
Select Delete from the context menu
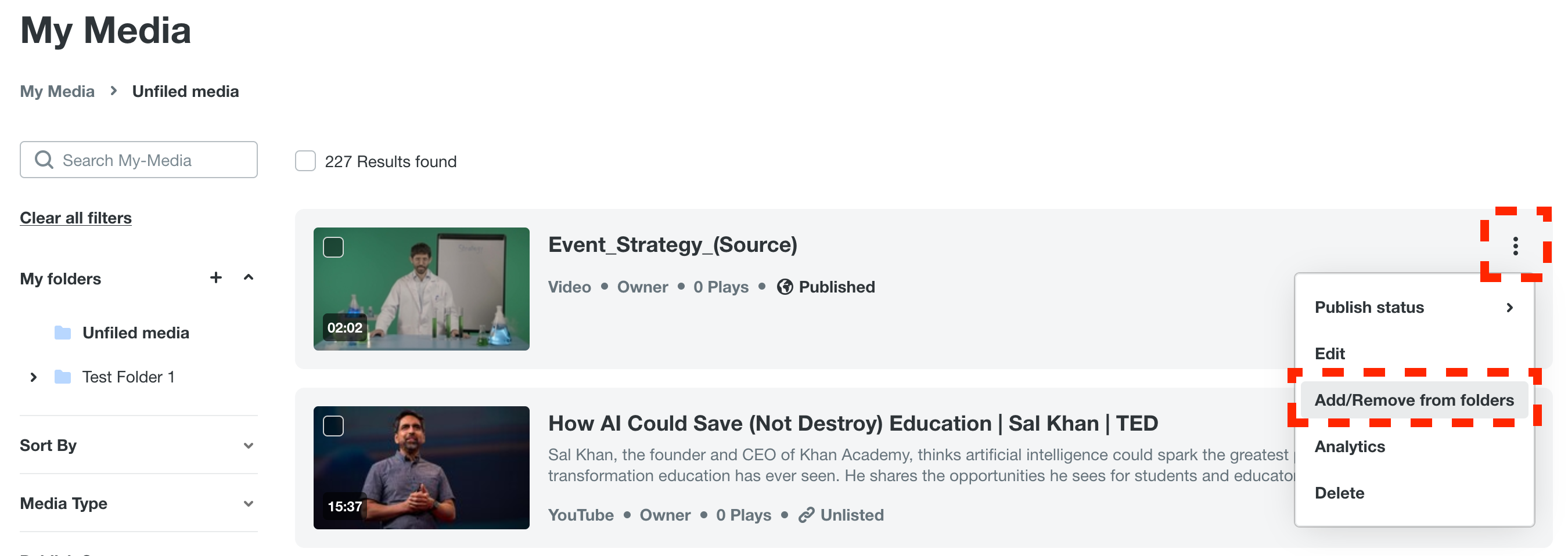[x=1339, y=493]
